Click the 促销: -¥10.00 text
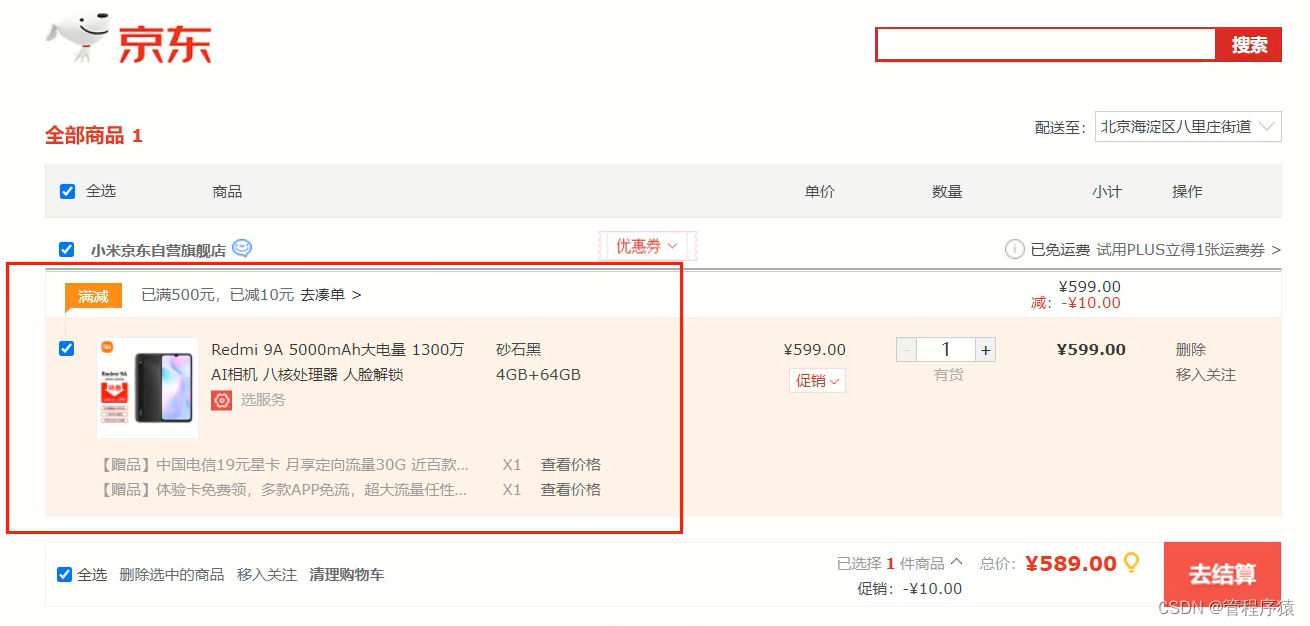 [909, 588]
